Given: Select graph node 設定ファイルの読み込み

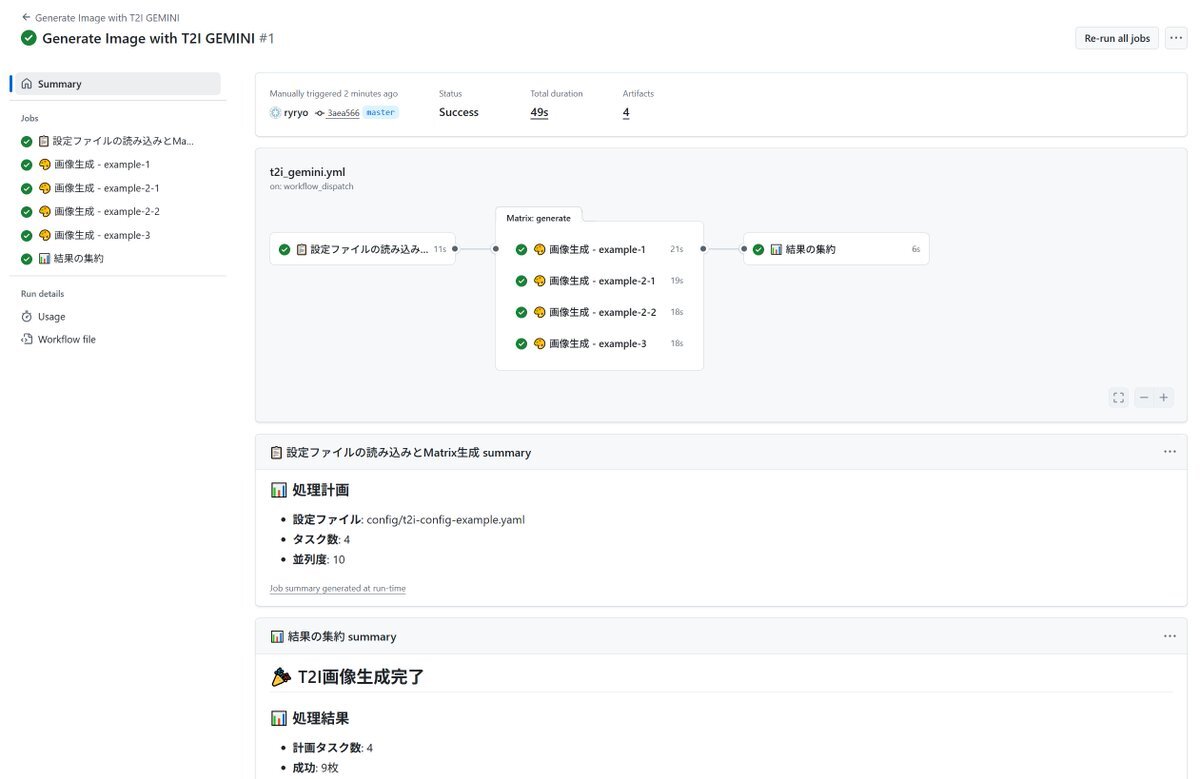Looking at the screenshot, I should tap(362, 249).
